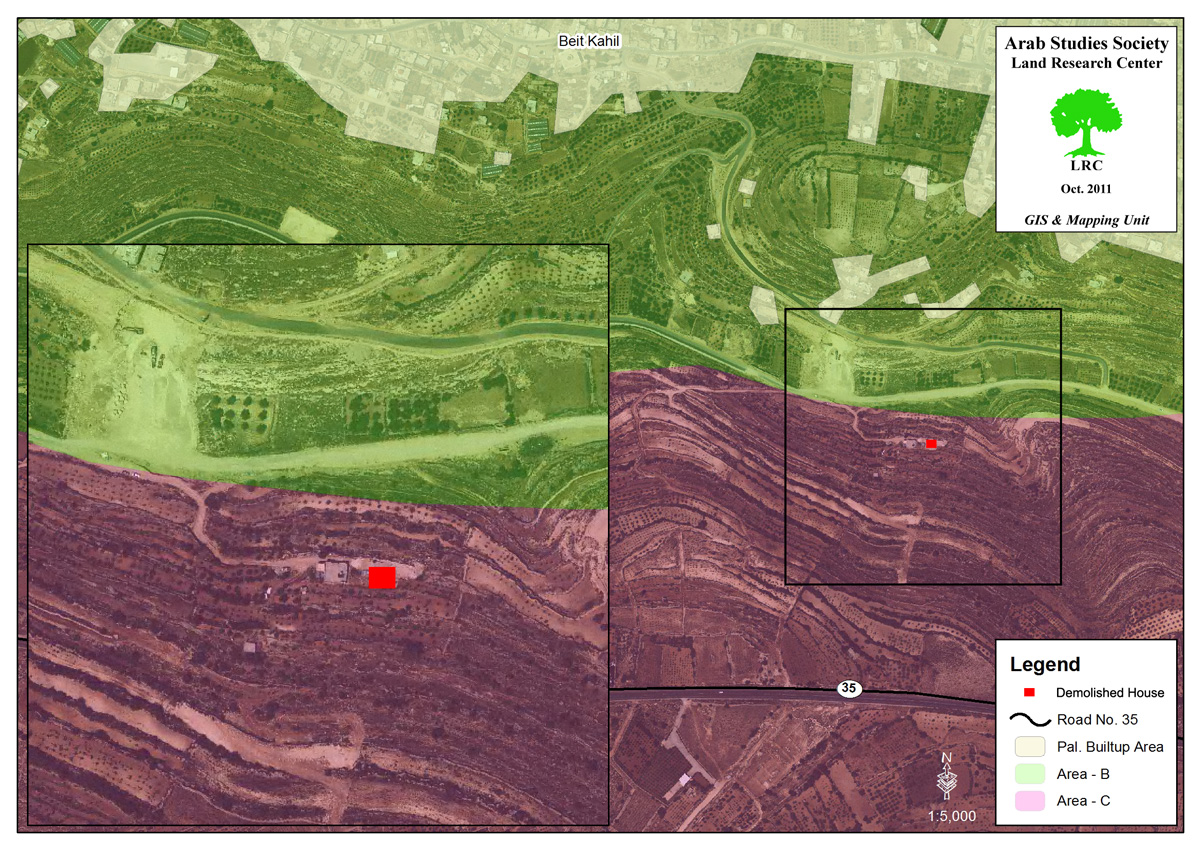Click the Demolished House legend label
This screenshot has height=849, width=1200.
point(1110,692)
